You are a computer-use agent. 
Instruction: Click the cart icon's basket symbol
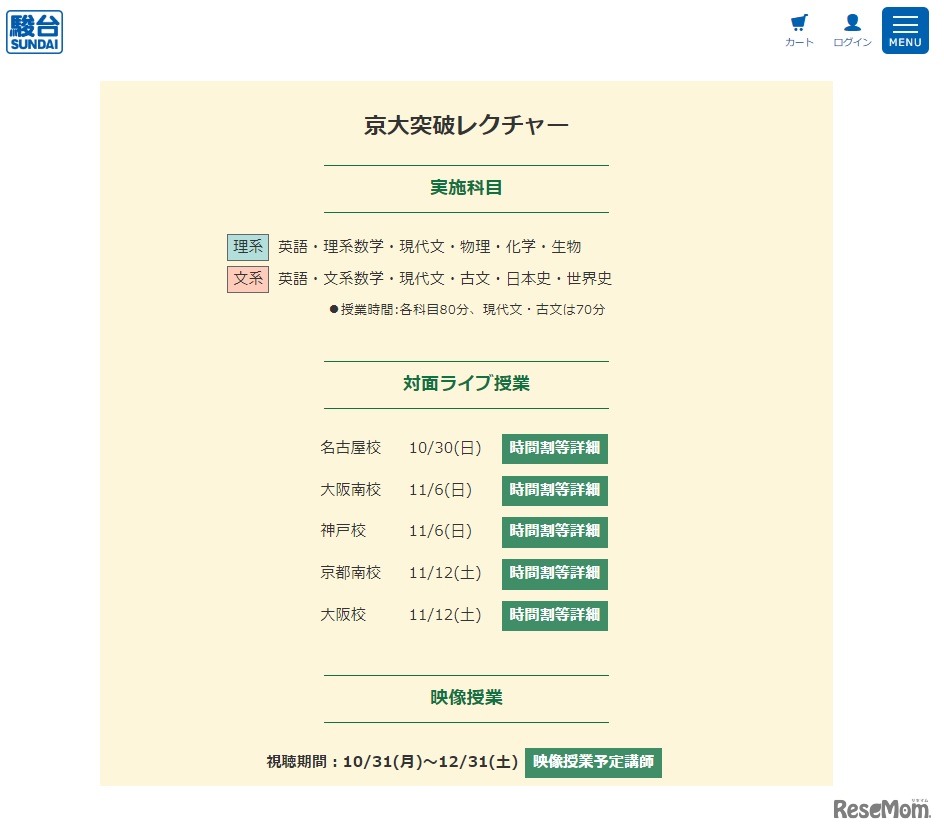tap(797, 20)
